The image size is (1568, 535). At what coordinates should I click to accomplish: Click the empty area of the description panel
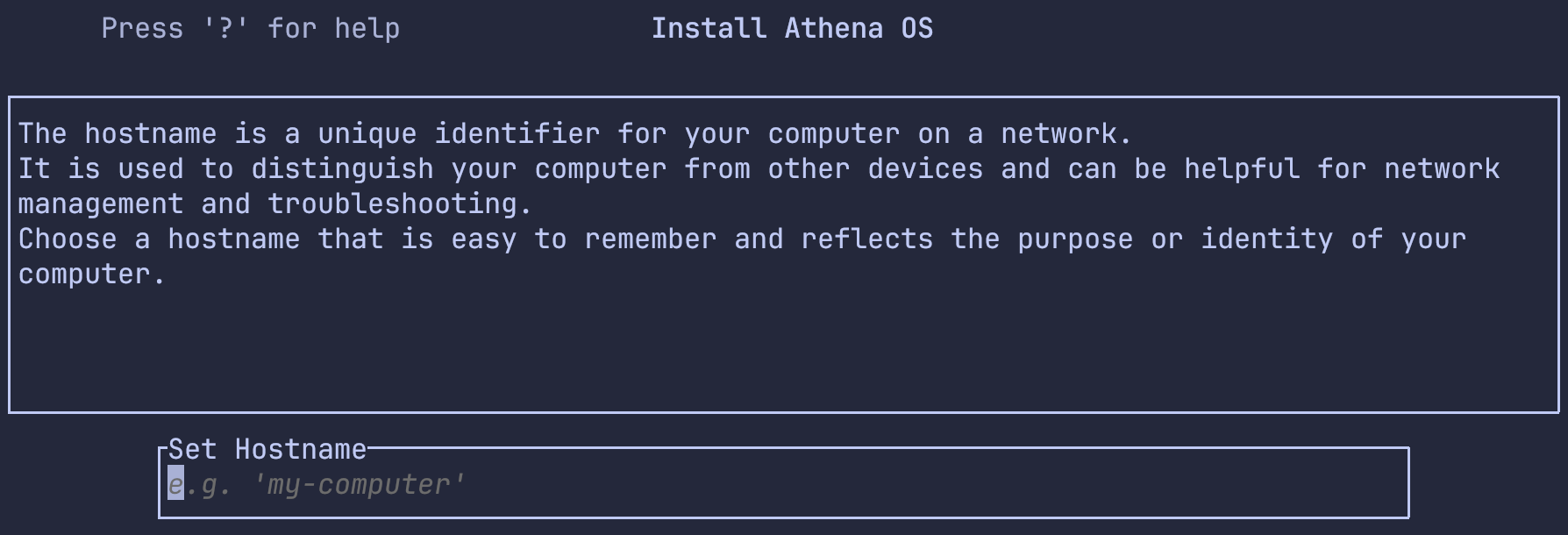pos(783,351)
